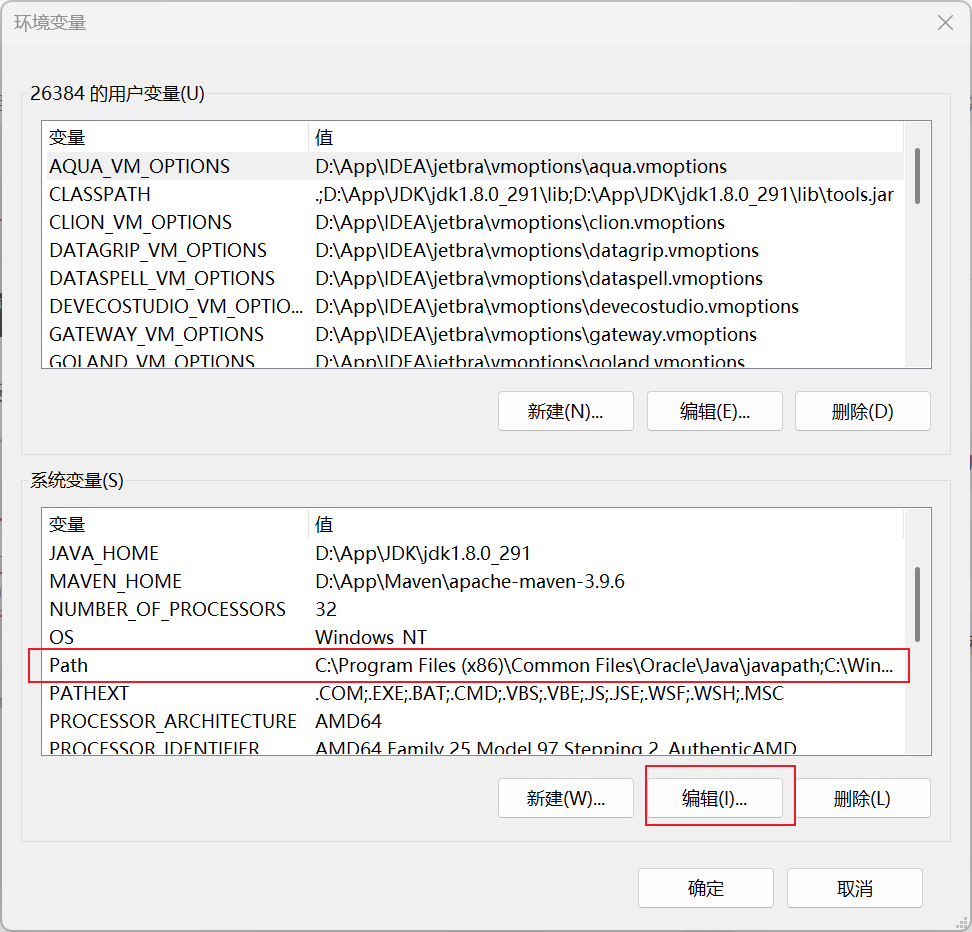
Task: Click the highlighted 编辑(I) button
Action: click(x=718, y=797)
